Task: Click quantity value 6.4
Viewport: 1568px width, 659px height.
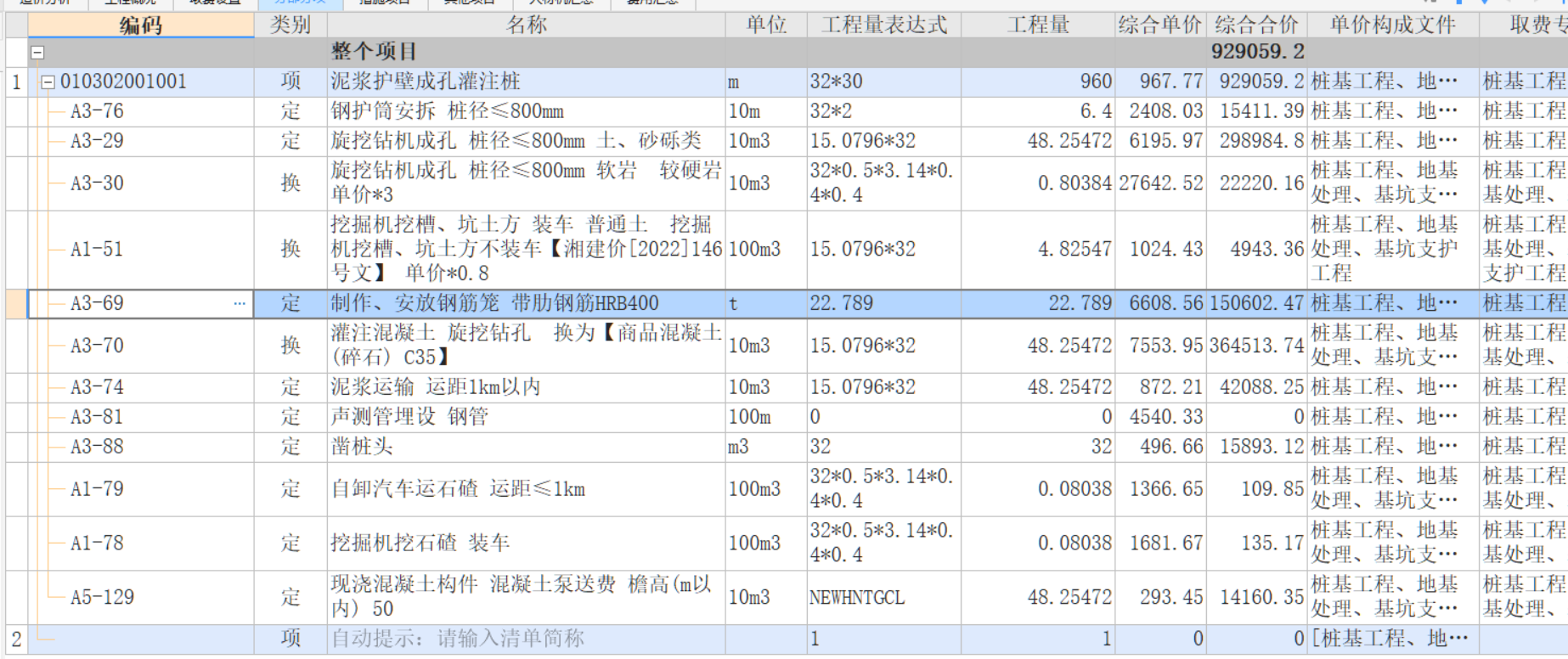Action: [1038, 111]
